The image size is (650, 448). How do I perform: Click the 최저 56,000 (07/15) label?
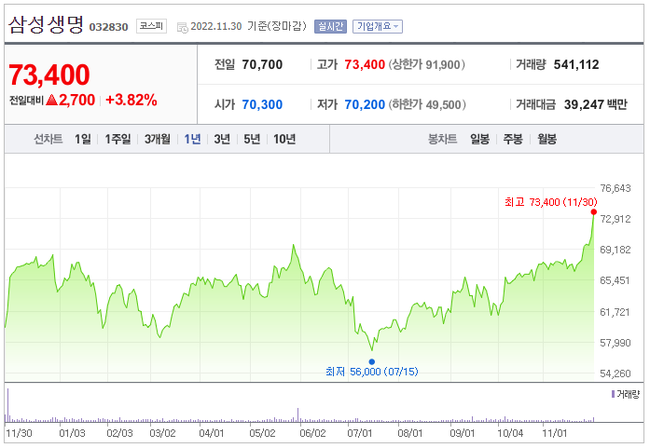tap(372, 371)
